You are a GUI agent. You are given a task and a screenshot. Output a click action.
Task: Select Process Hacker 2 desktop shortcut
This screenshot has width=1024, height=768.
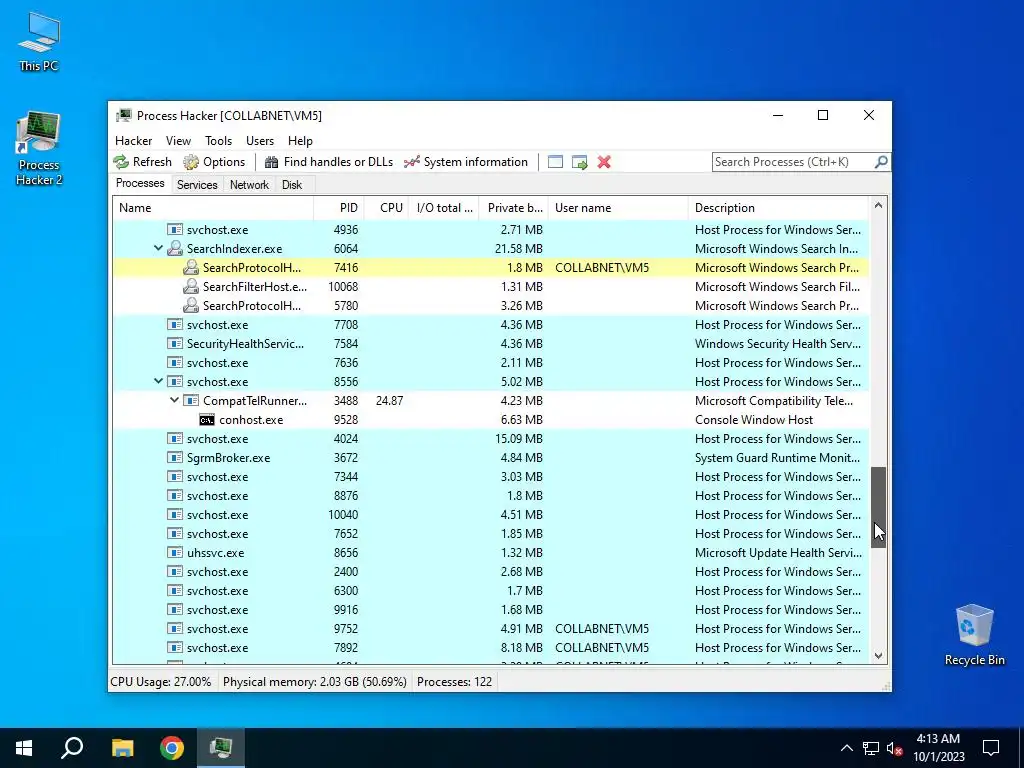pyautogui.click(x=39, y=149)
